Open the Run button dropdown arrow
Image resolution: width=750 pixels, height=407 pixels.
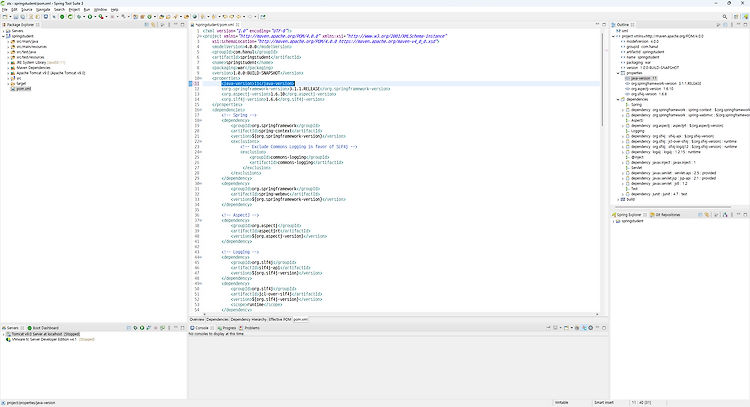coord(94,17)
